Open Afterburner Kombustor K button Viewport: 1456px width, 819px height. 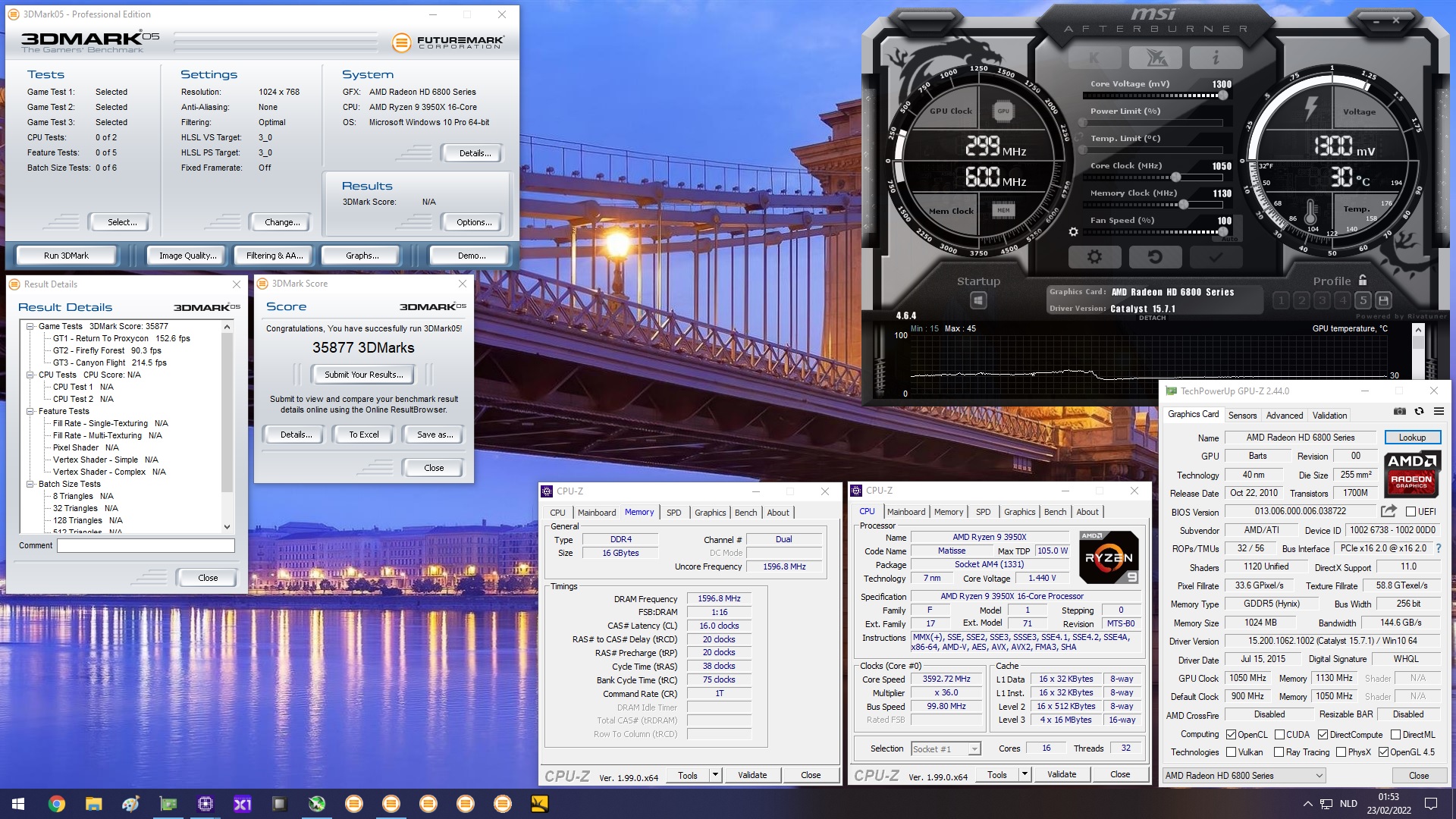pyautogui.click(x=1094, y=57)
